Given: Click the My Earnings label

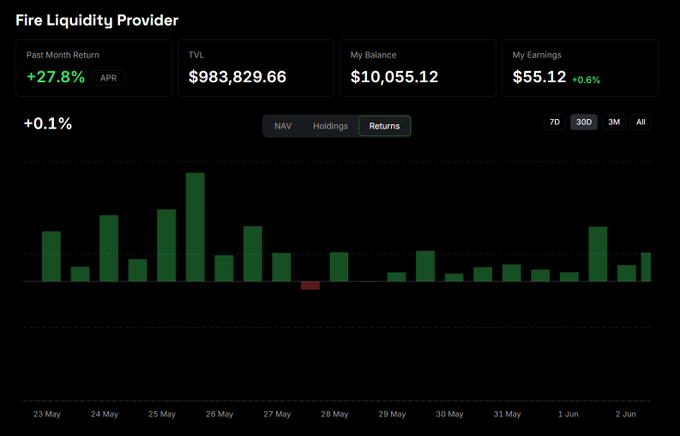Looking at the screenshot, I should coord(537,55).
